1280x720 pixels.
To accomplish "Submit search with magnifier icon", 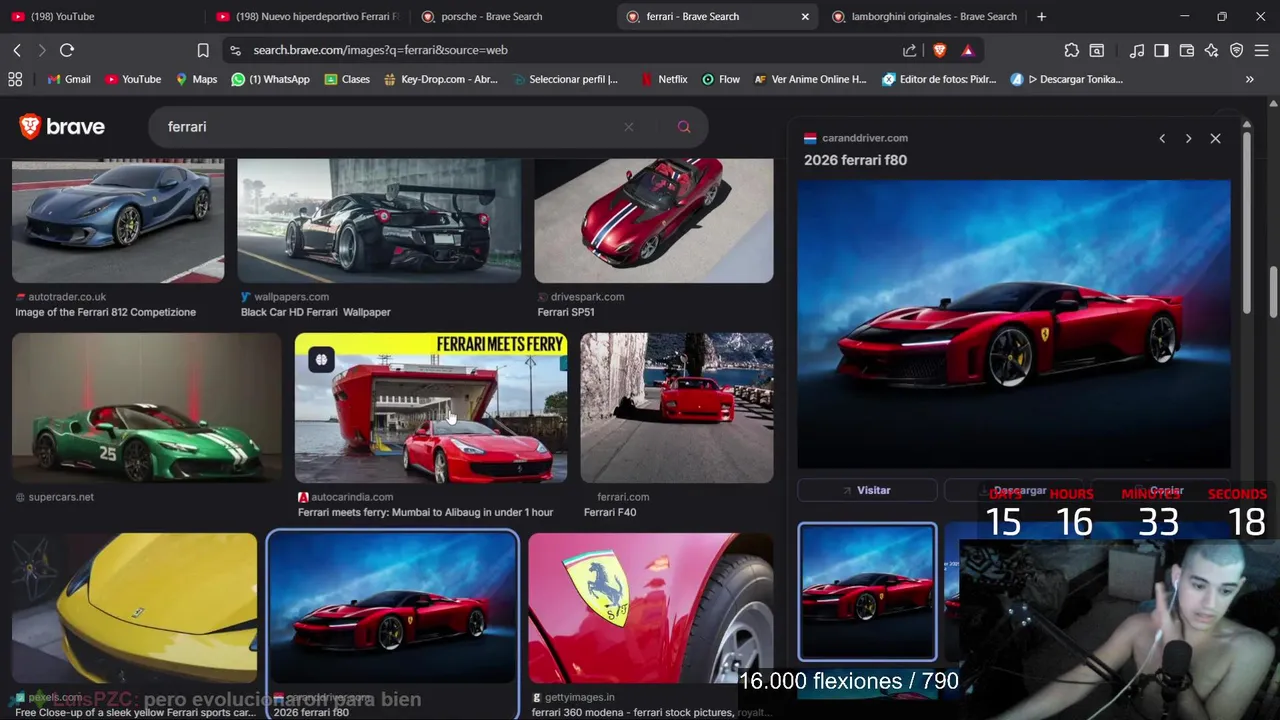I will click(x=684, y=127).
